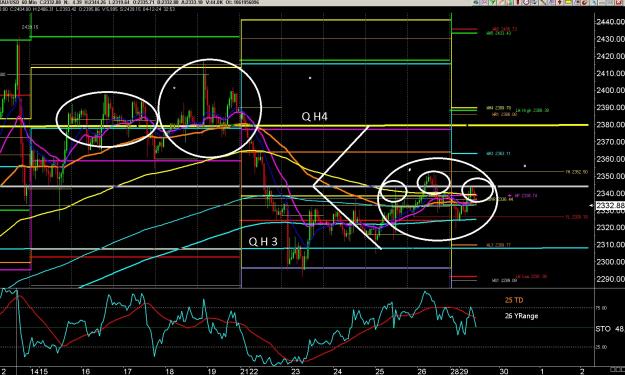This screenshot has height=375, width=625.
Task: Click the 2350.00 price axis label
Action: click(610, 177)
